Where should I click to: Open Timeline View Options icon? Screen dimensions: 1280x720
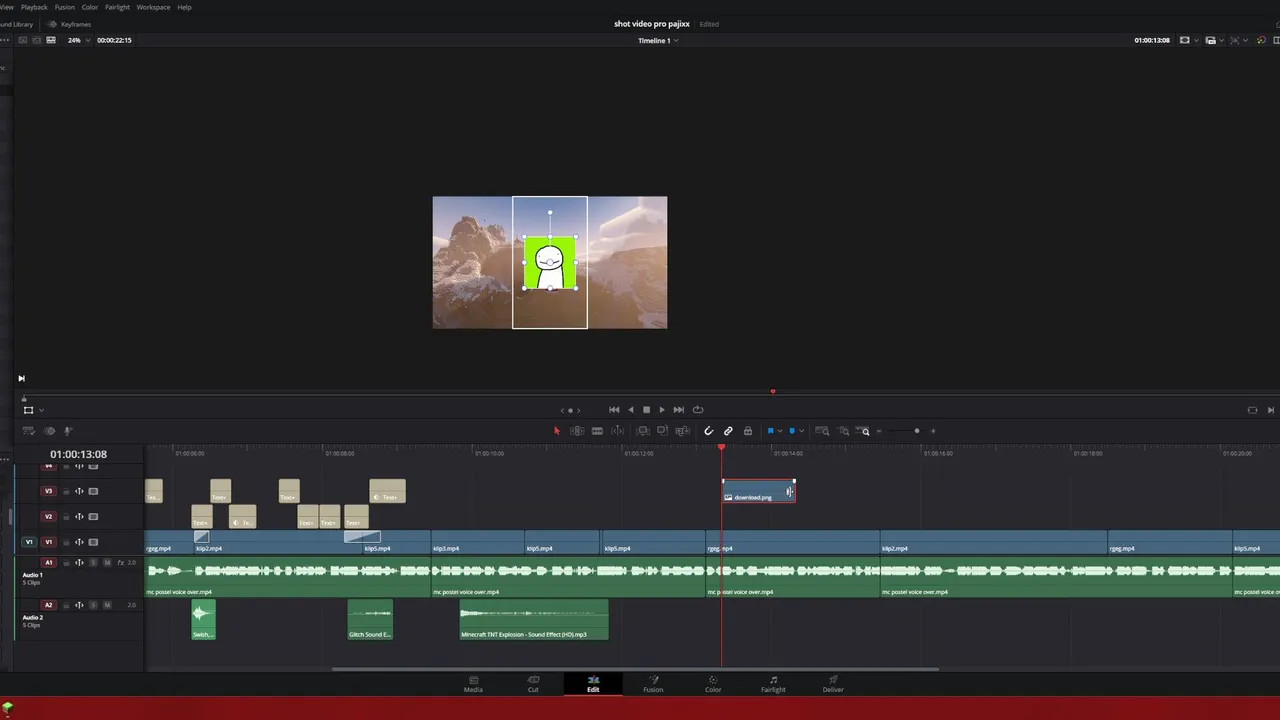click(x=28, y=431)
